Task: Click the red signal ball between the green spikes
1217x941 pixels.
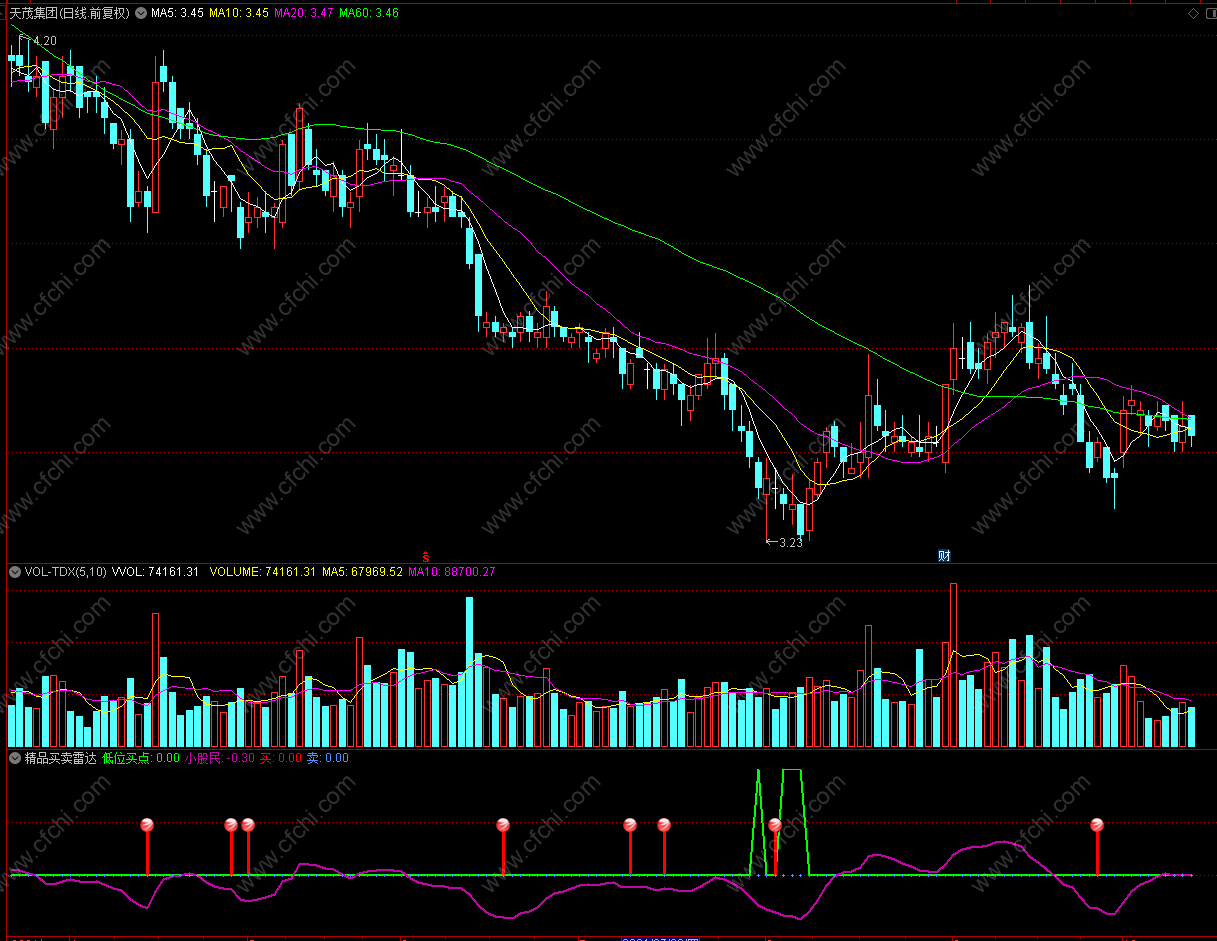Action: 775,825
